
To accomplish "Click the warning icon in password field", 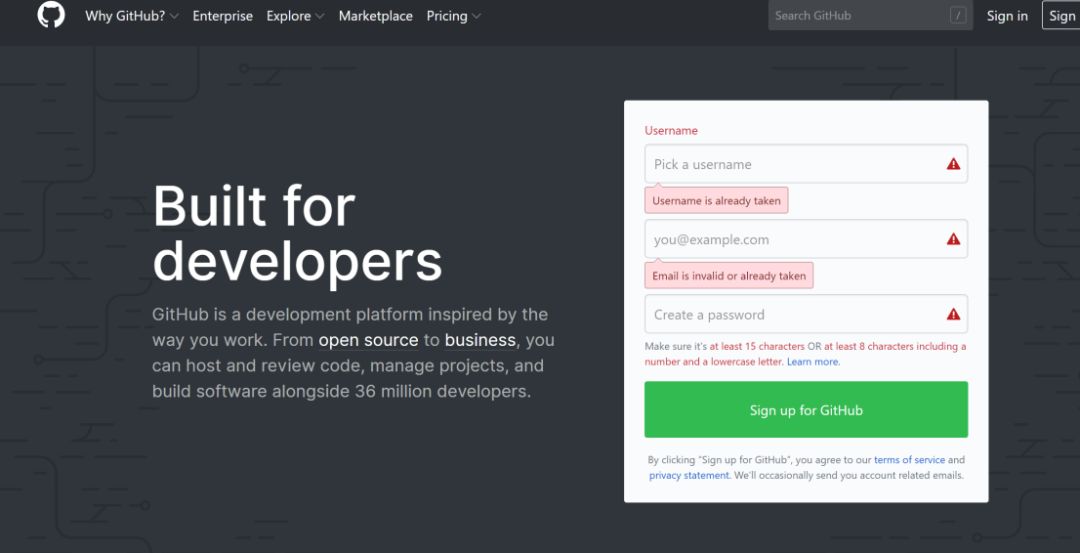I will (953, 314).
